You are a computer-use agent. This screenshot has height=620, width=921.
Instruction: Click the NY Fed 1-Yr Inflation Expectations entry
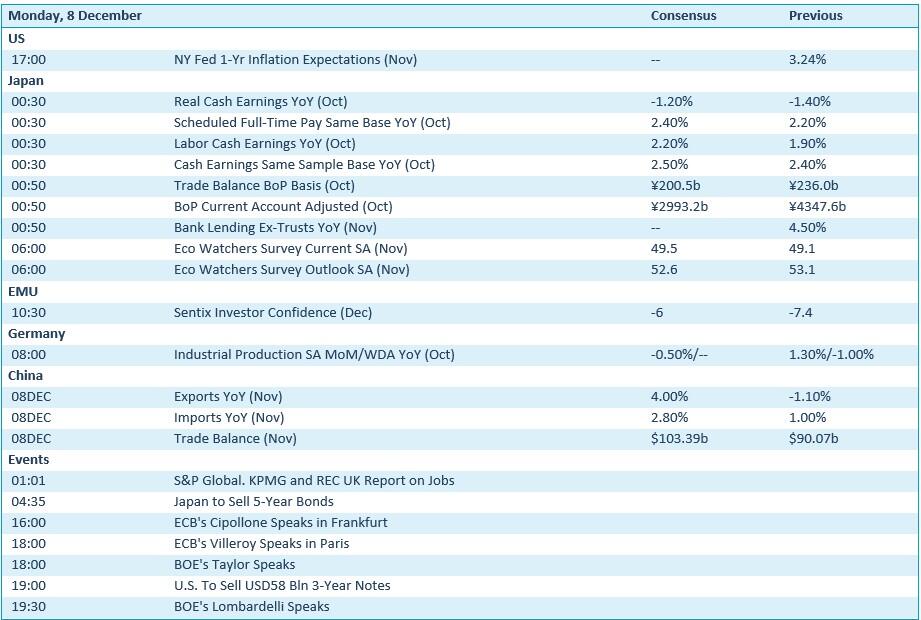coord(295,59)
